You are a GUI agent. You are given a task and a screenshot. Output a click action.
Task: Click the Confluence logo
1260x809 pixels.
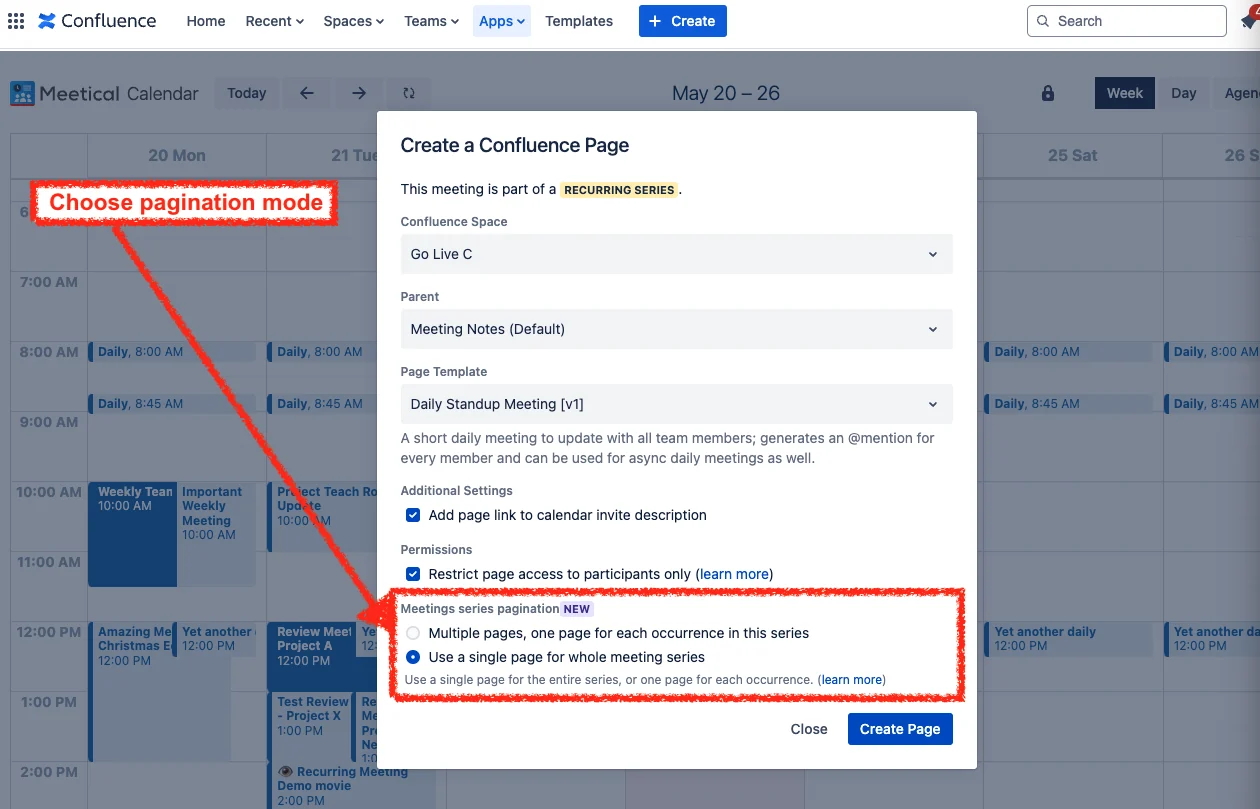[97, 21]
